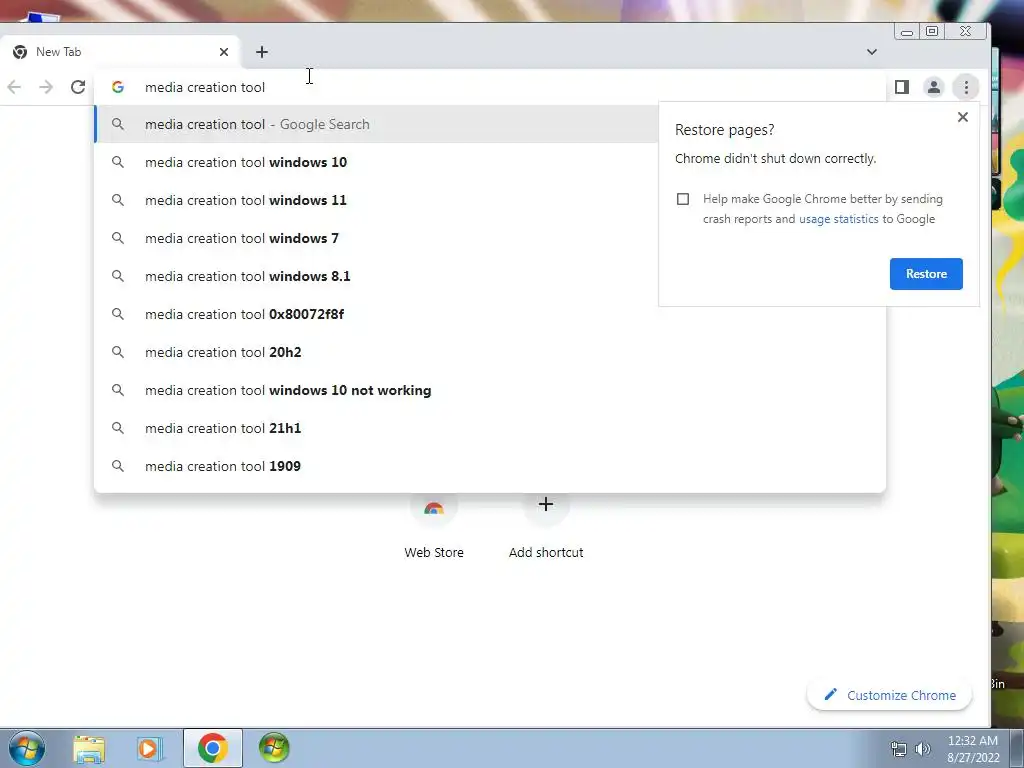Open the Windows Start menu orb
This screenshot has height=768, width=1024.
27,748
